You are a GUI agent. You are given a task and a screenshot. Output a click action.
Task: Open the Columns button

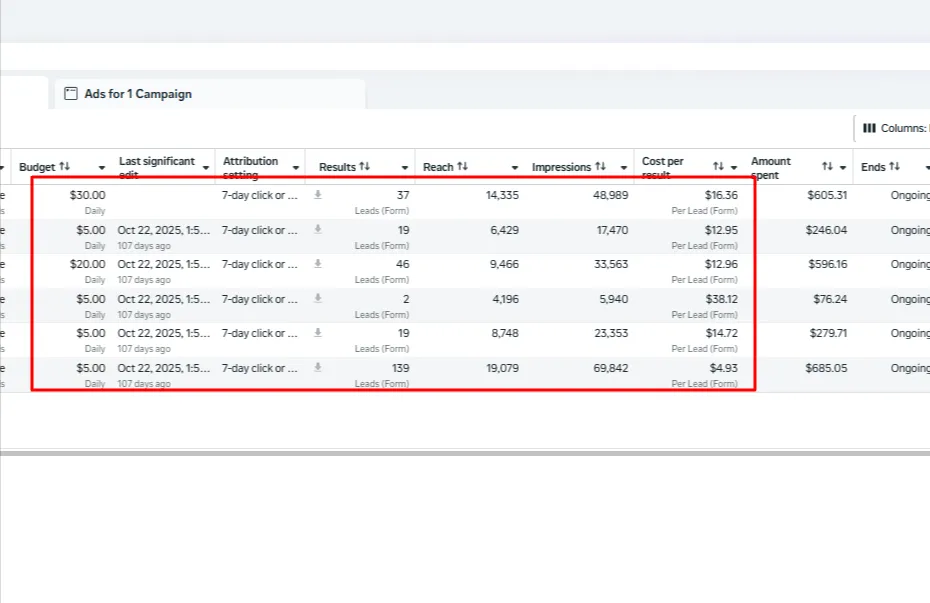click(893, 128)
